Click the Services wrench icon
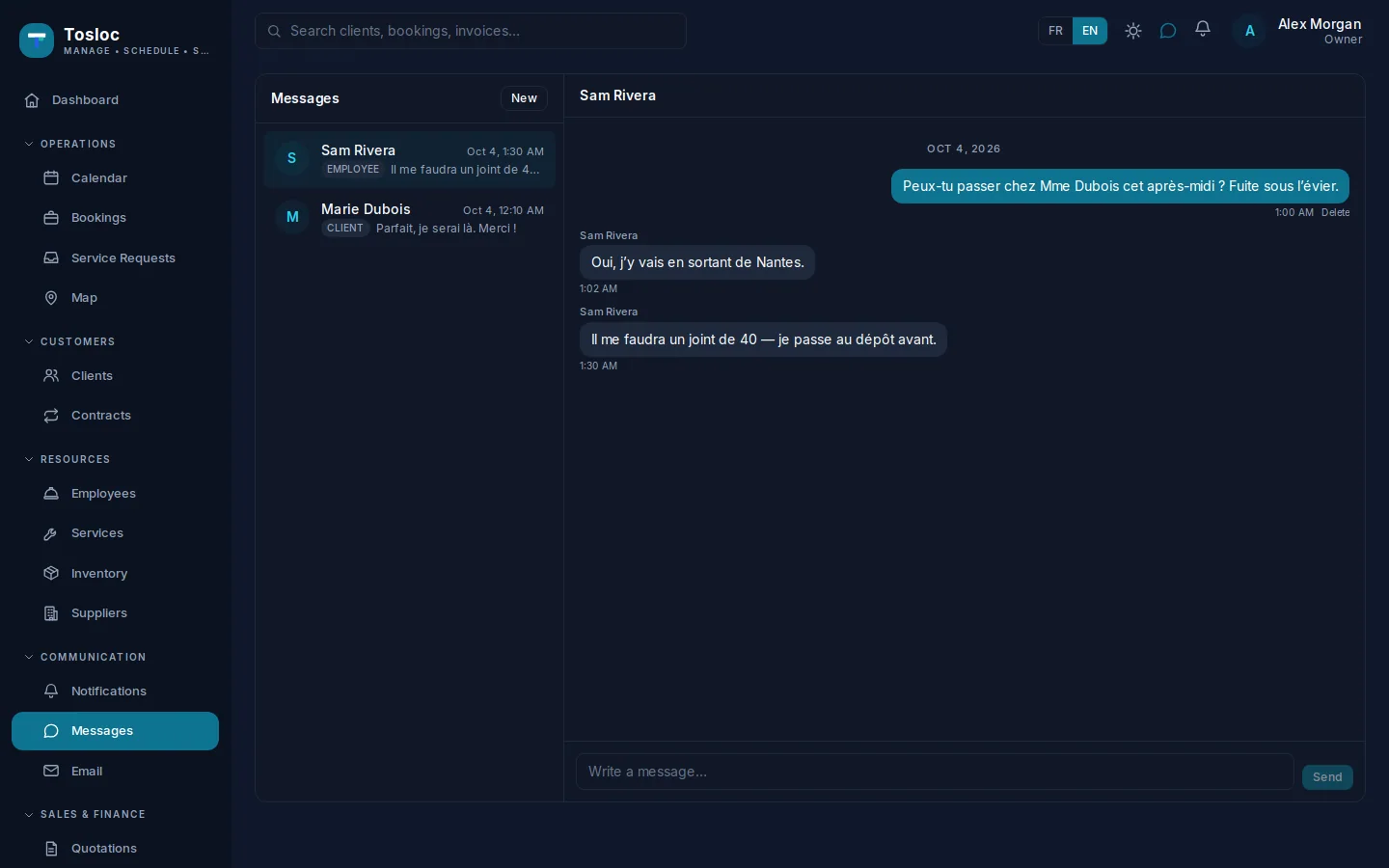 [x=51, y=533]
